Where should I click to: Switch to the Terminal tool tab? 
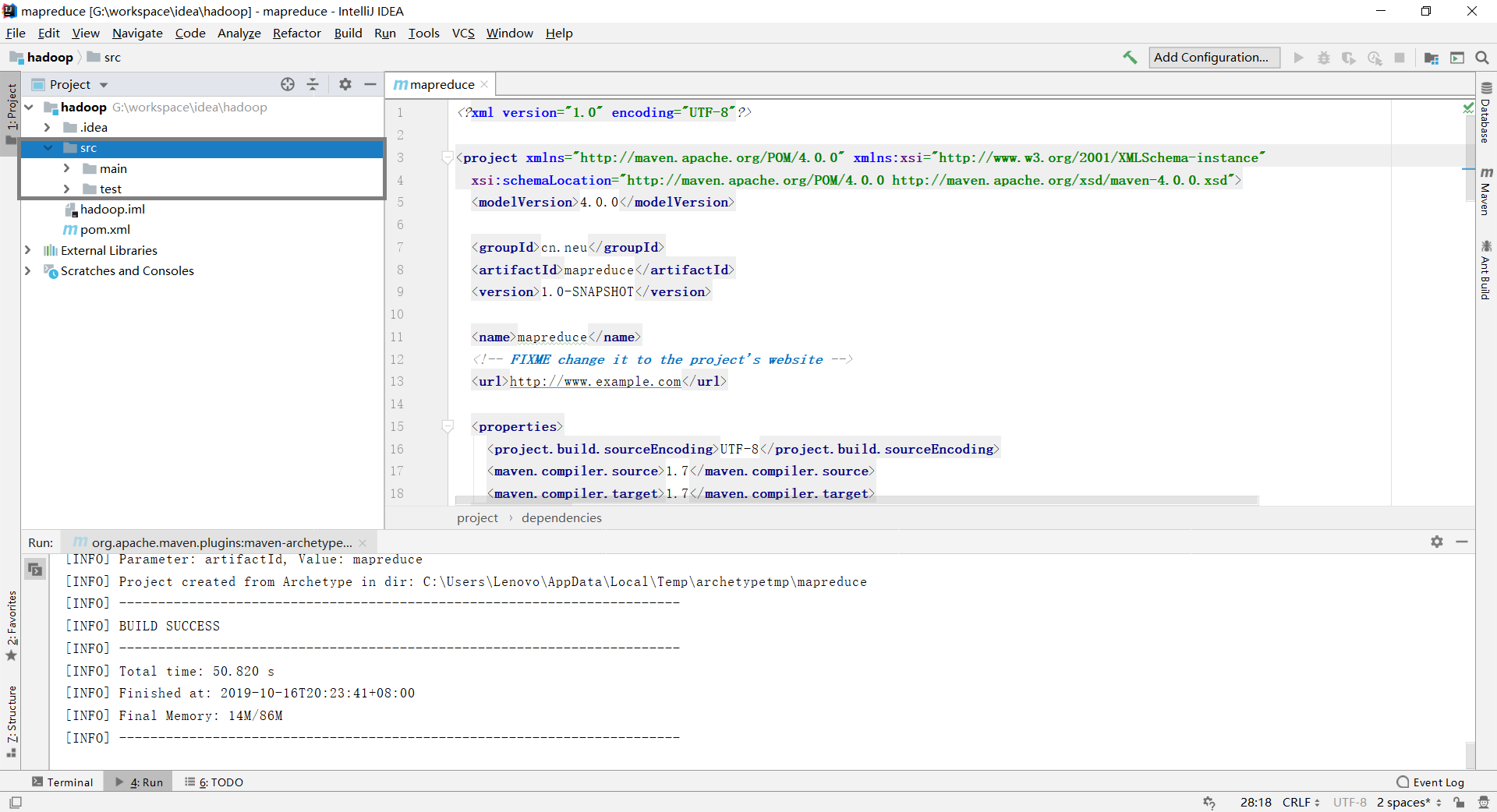[62, 782]
